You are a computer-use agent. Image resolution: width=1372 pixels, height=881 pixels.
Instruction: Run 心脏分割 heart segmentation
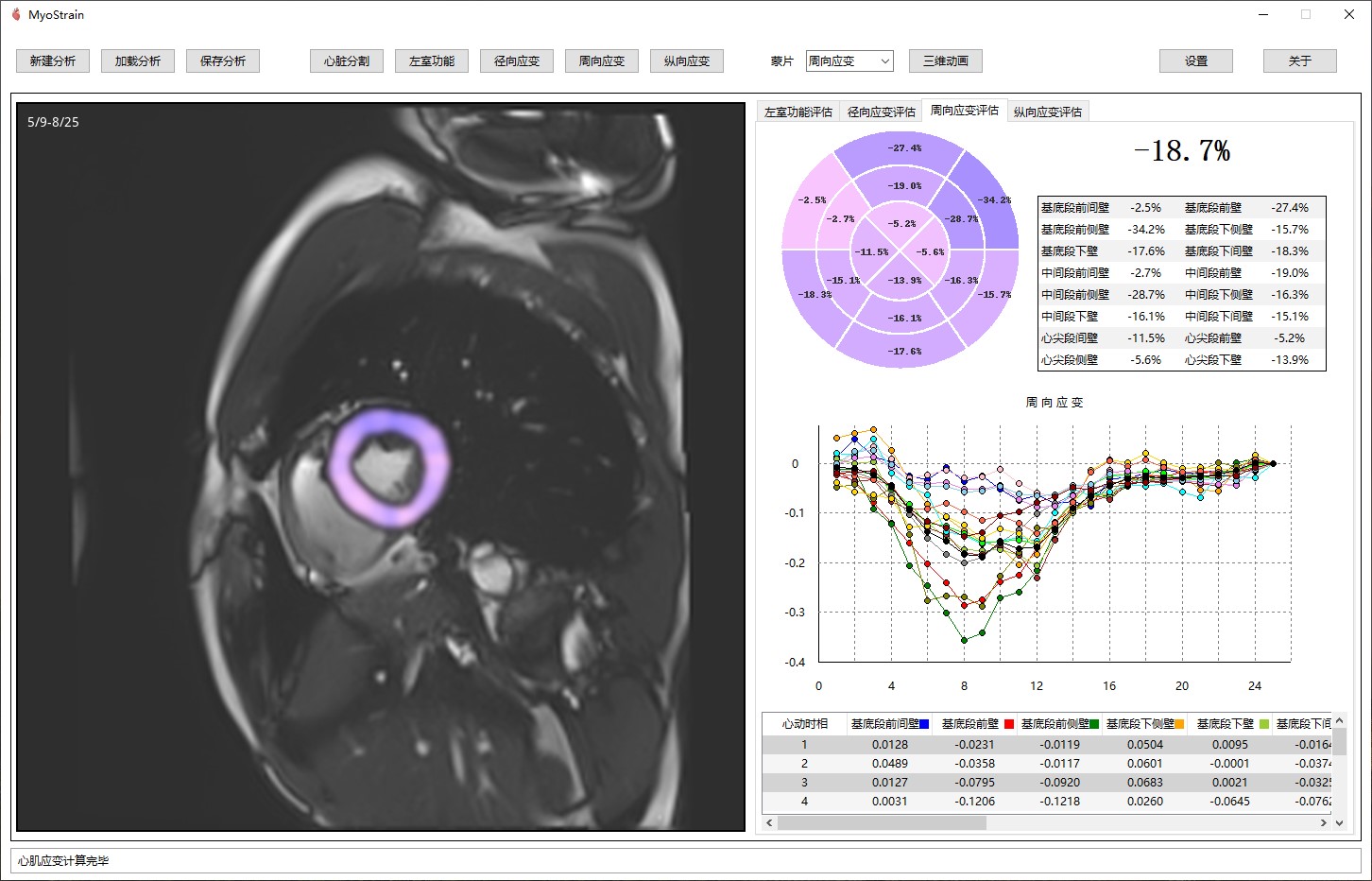point(347,61)
